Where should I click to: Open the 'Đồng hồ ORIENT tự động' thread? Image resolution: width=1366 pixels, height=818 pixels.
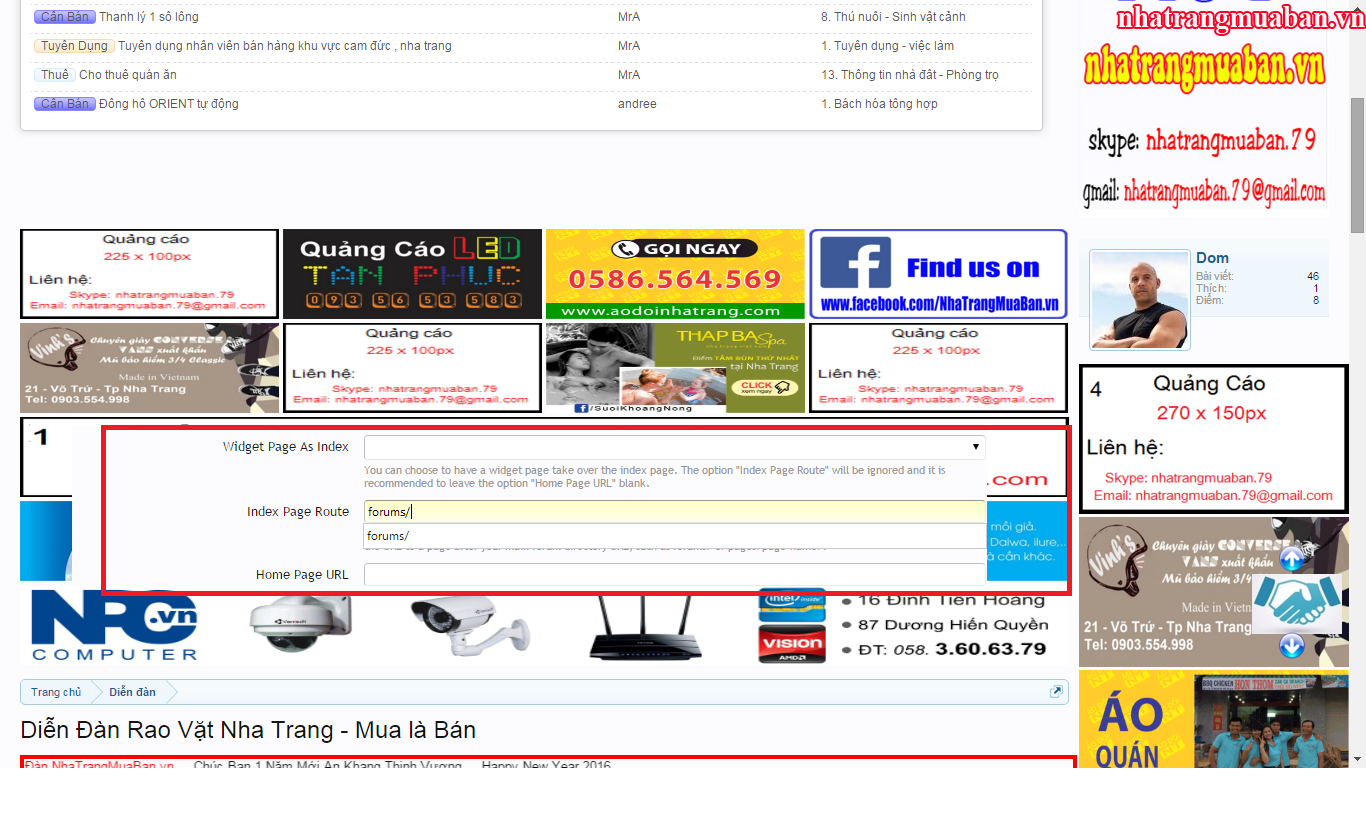[168, 104]
